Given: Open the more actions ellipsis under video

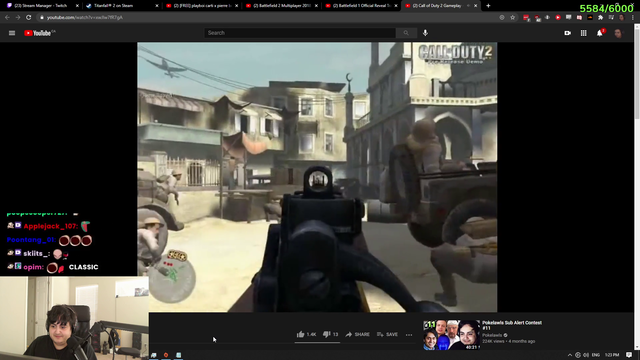Looking at the screenshot, I should [x=409, y=335].
